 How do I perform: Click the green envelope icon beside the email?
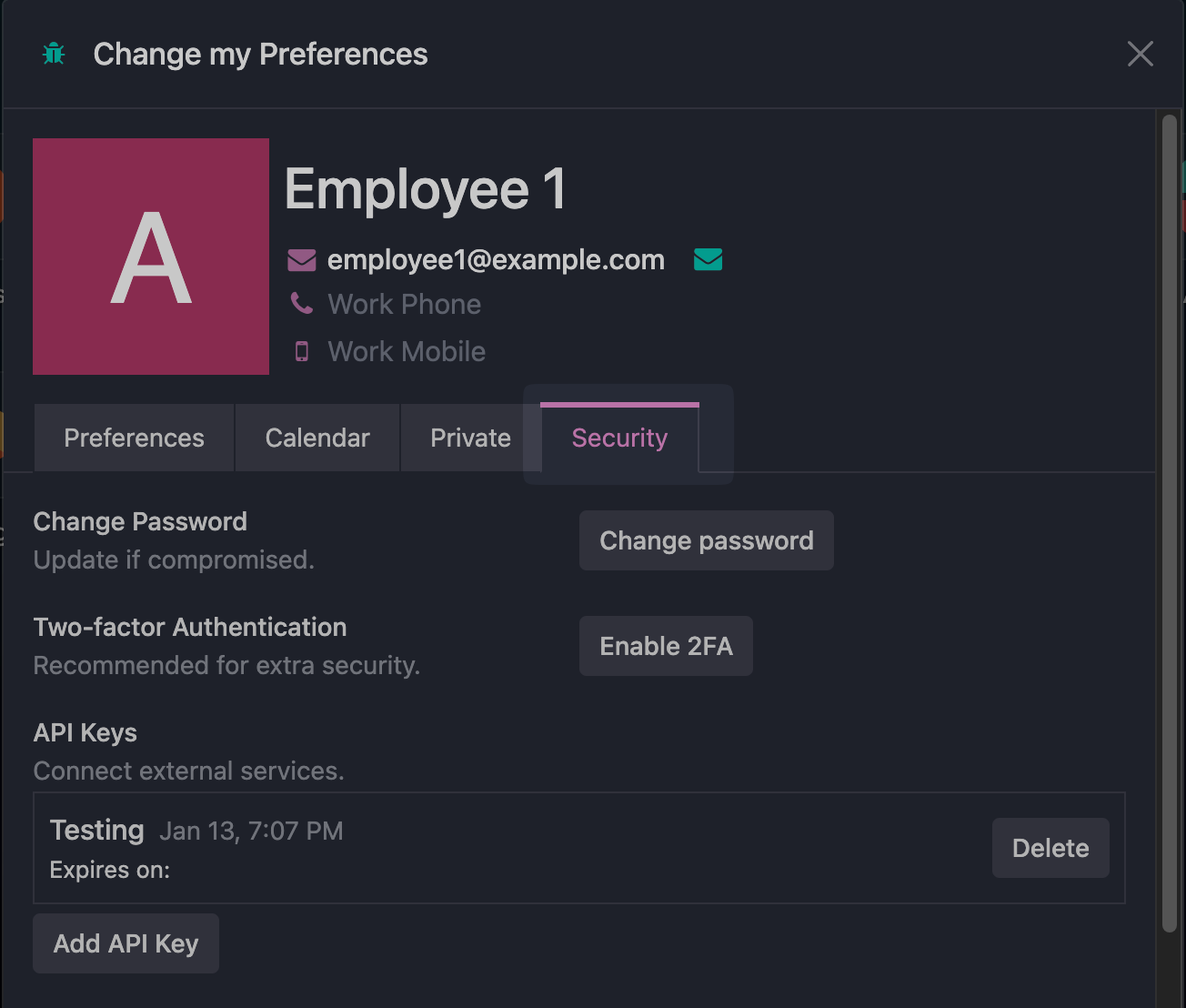tap(708, 260)
